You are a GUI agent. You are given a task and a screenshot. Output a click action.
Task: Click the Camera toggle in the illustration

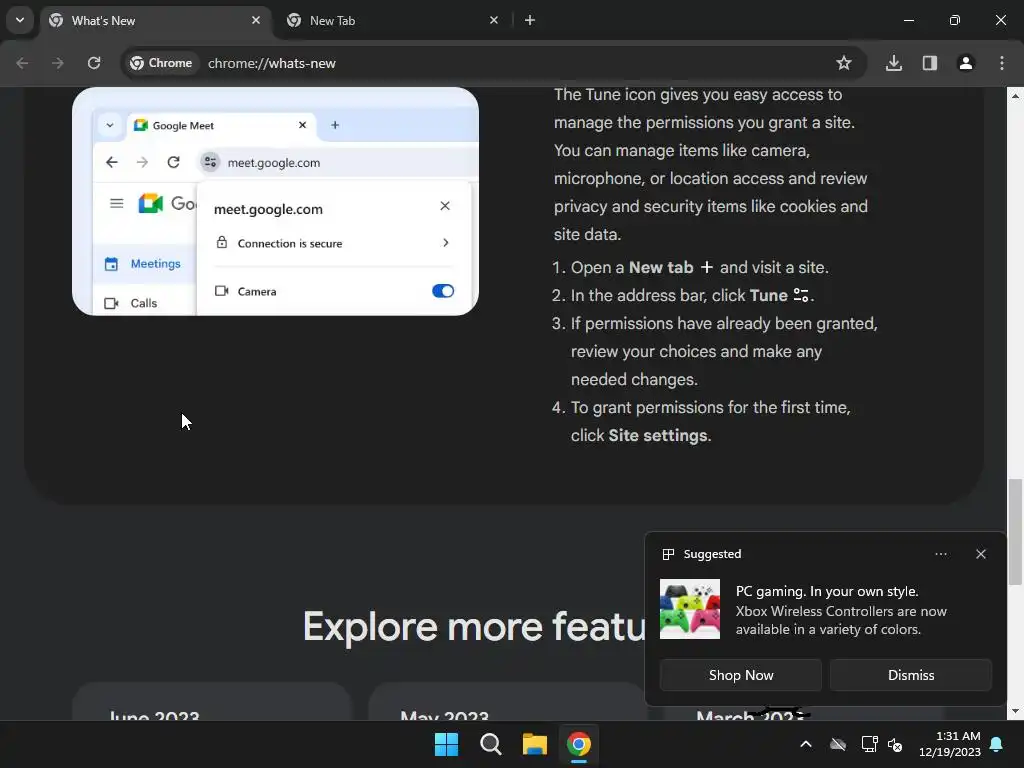click(443, 291)
